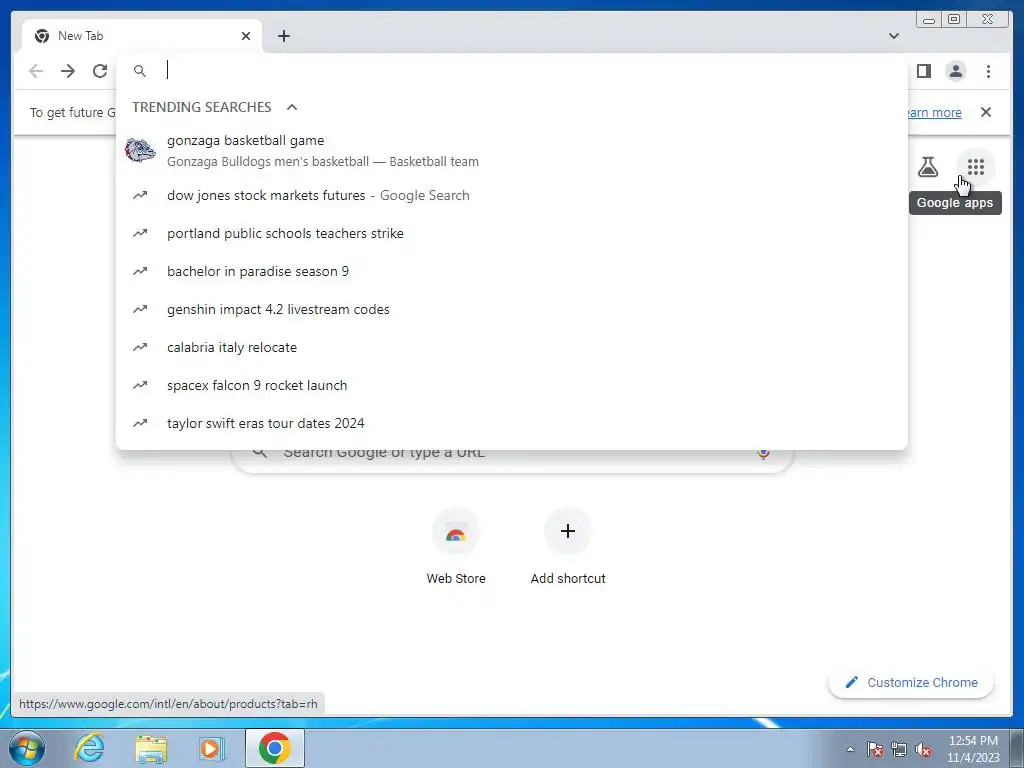The height and width of the screenshot is (768, 1024).
Task: Click the taskbar clock showing 12:54 PM
Action: (973, 749)
